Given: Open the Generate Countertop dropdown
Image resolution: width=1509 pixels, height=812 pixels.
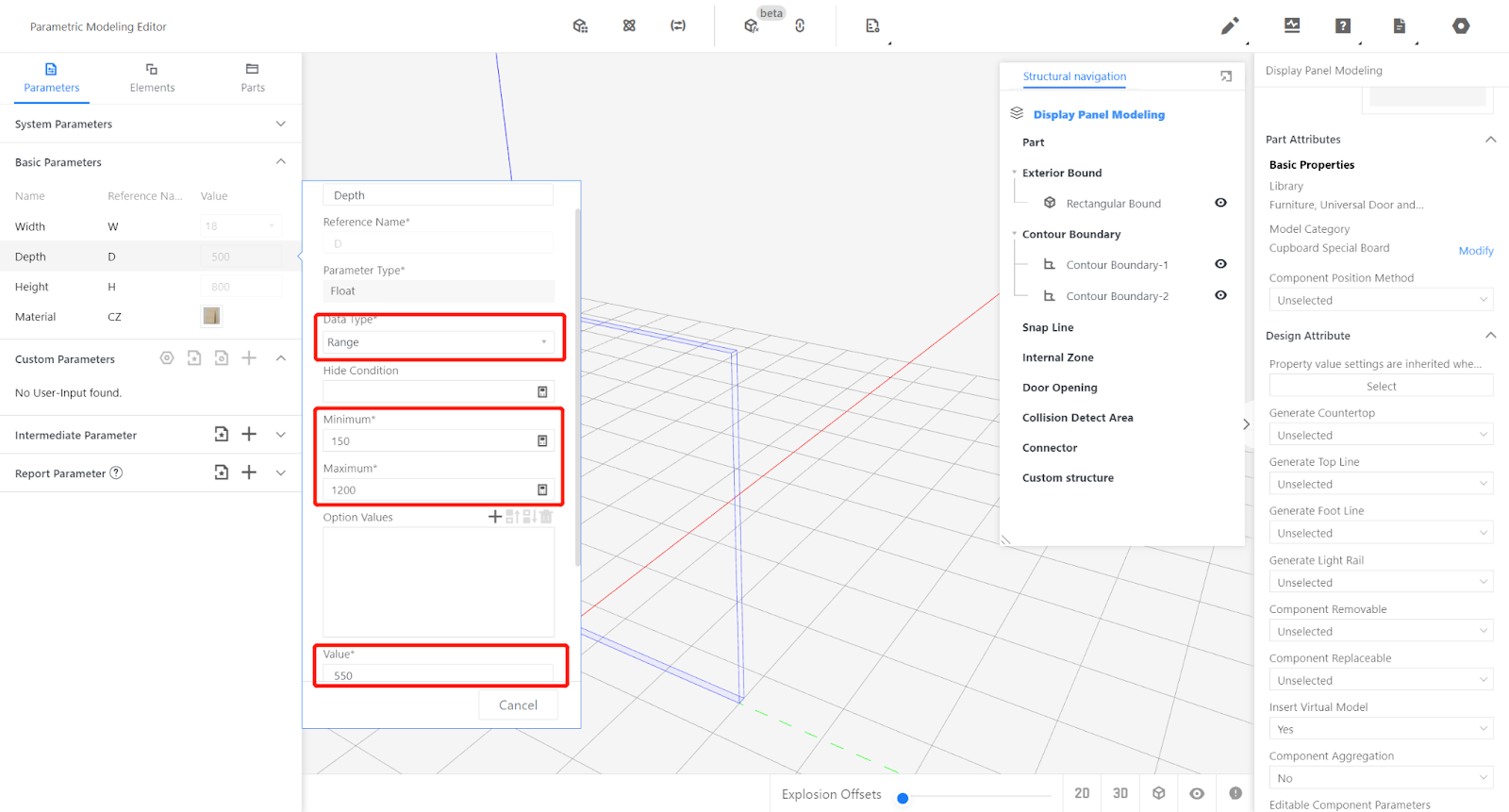Looking at the screenshot, I should pyautogui.click(x=1380, y=436).
